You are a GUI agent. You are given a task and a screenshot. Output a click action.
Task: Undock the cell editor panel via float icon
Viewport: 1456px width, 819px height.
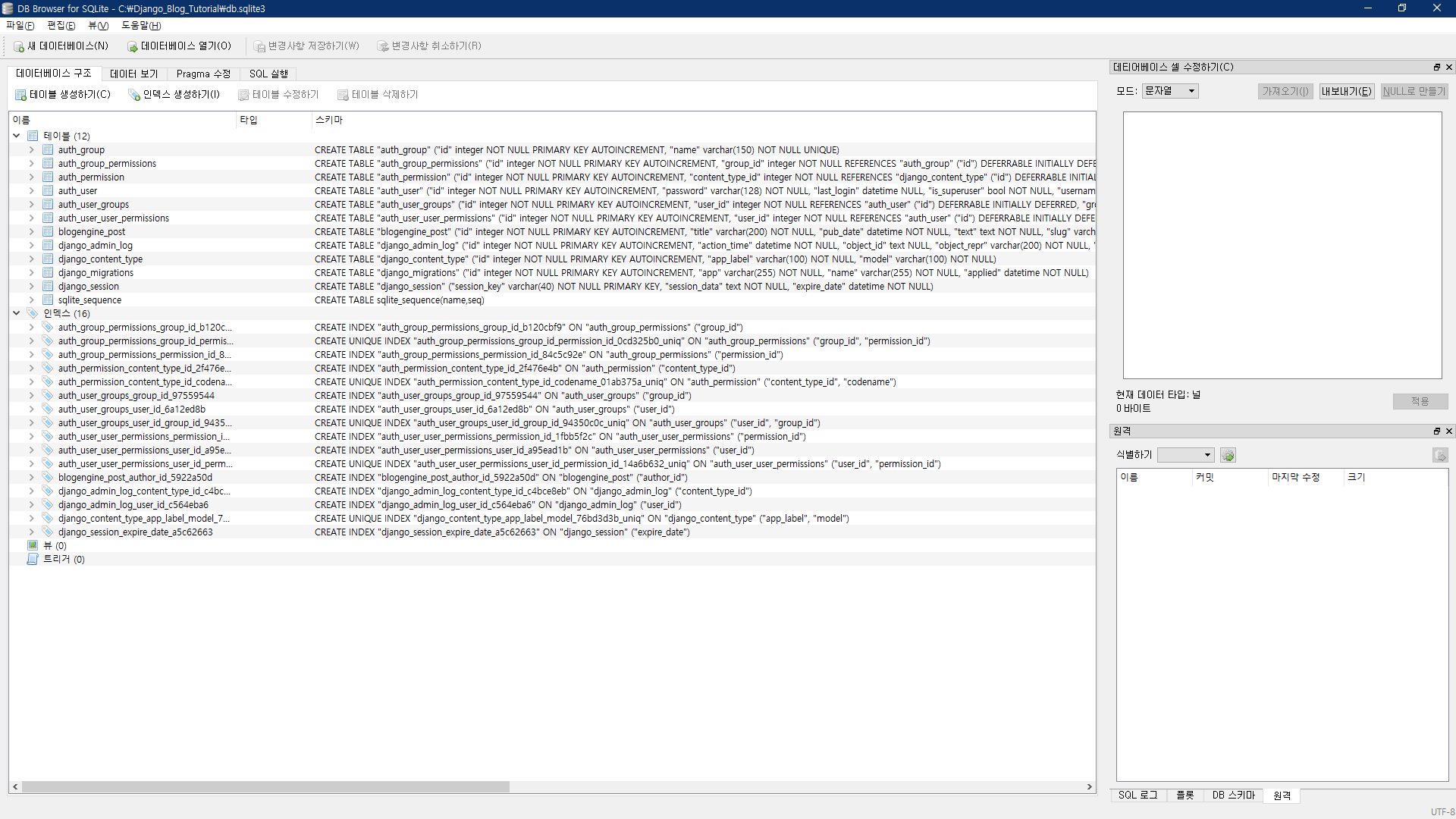point(1436,67)
